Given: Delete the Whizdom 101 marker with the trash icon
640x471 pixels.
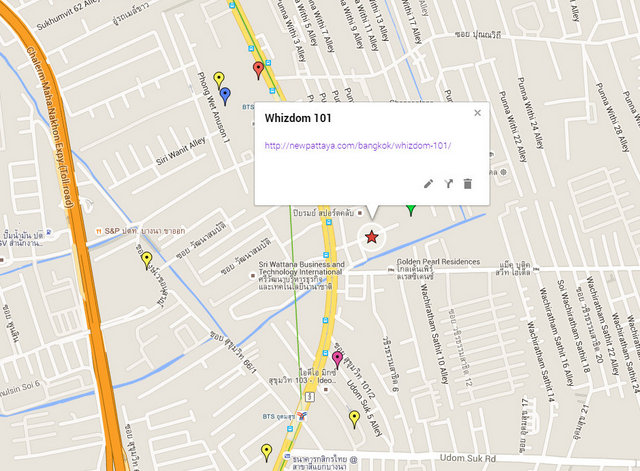Looking at the screenshot, I should pos(468,184).
